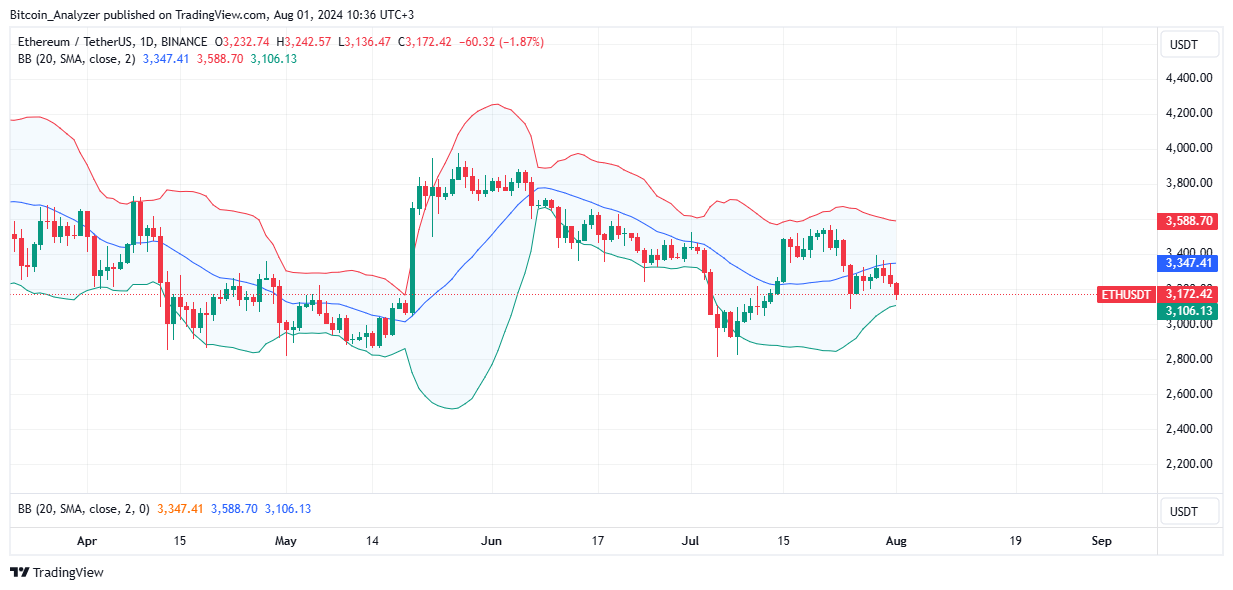Open the USDT currency selector above price axis

(x=1189, y=45)
